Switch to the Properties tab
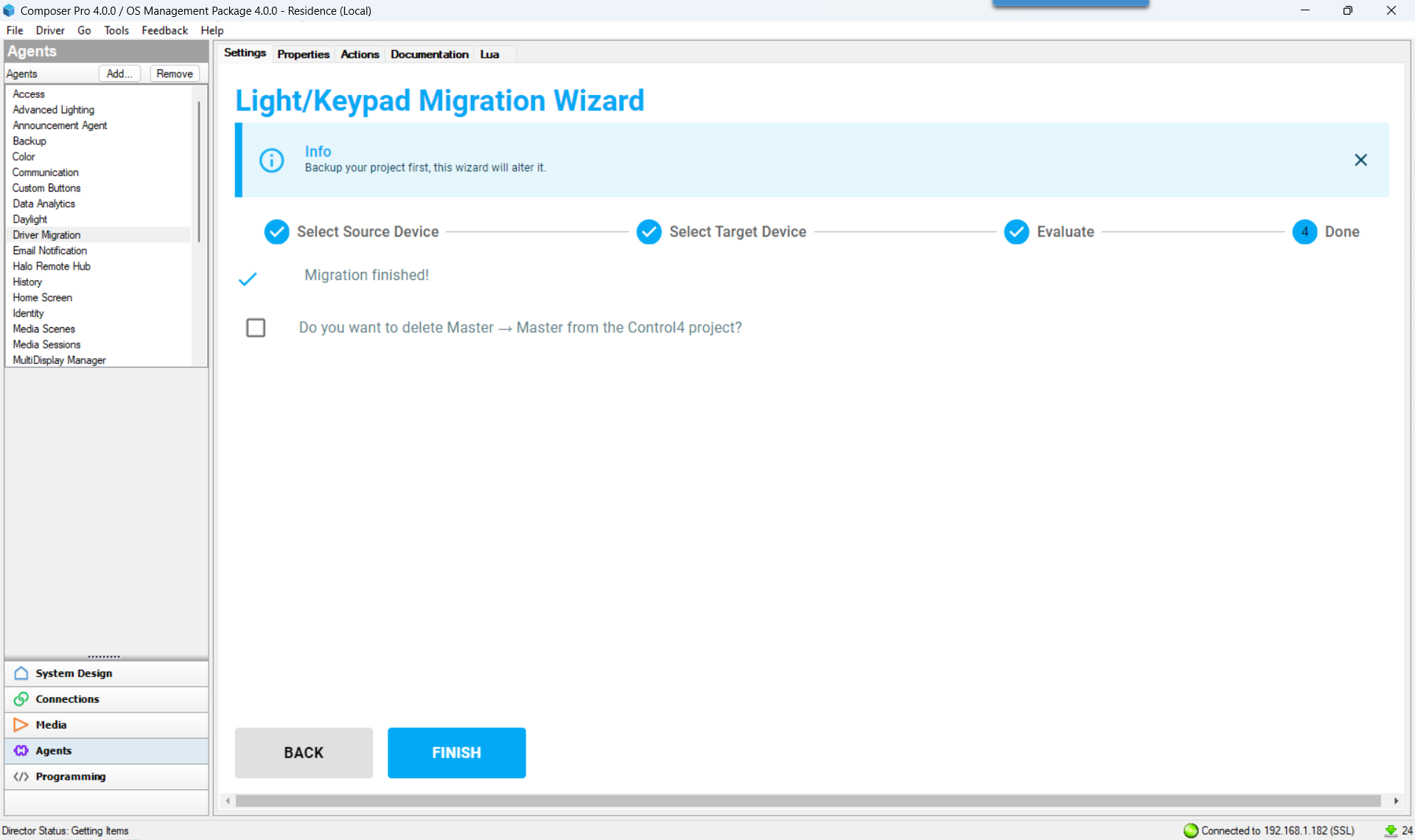Image resolution: width=1415 pixels, height=840 pixels. pos(303,54)
